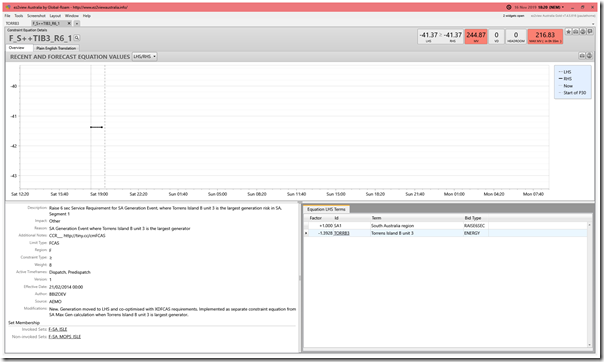The height and width of the screenshot is (362, 604).
Task: Click the LHS -41.37 value
Action: (x=428, y=35)
